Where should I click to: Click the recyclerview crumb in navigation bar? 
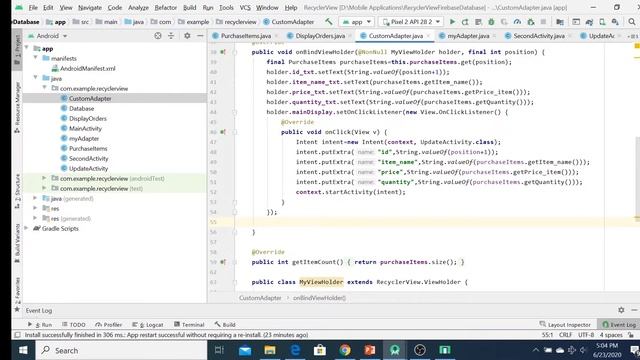(x=236, y=22)
